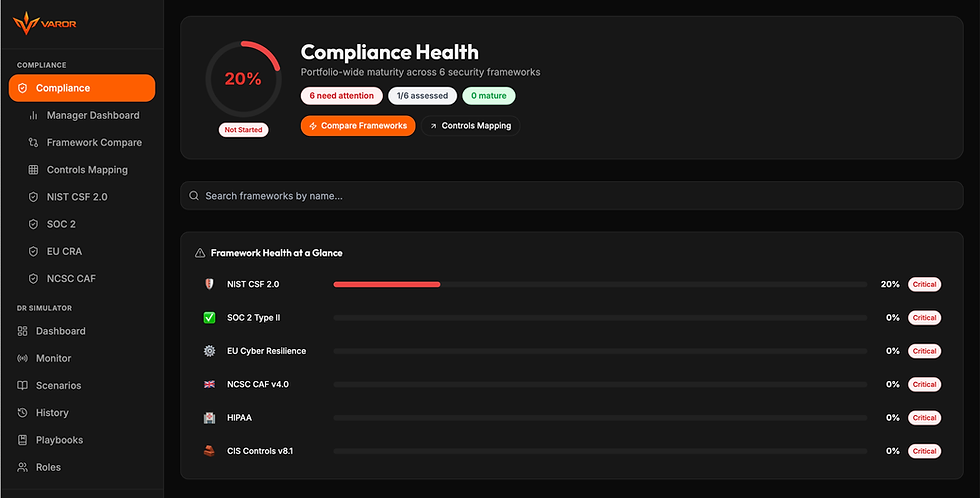Click the Critical badge on NIST CSF 2.0 row

coord(924,284)
